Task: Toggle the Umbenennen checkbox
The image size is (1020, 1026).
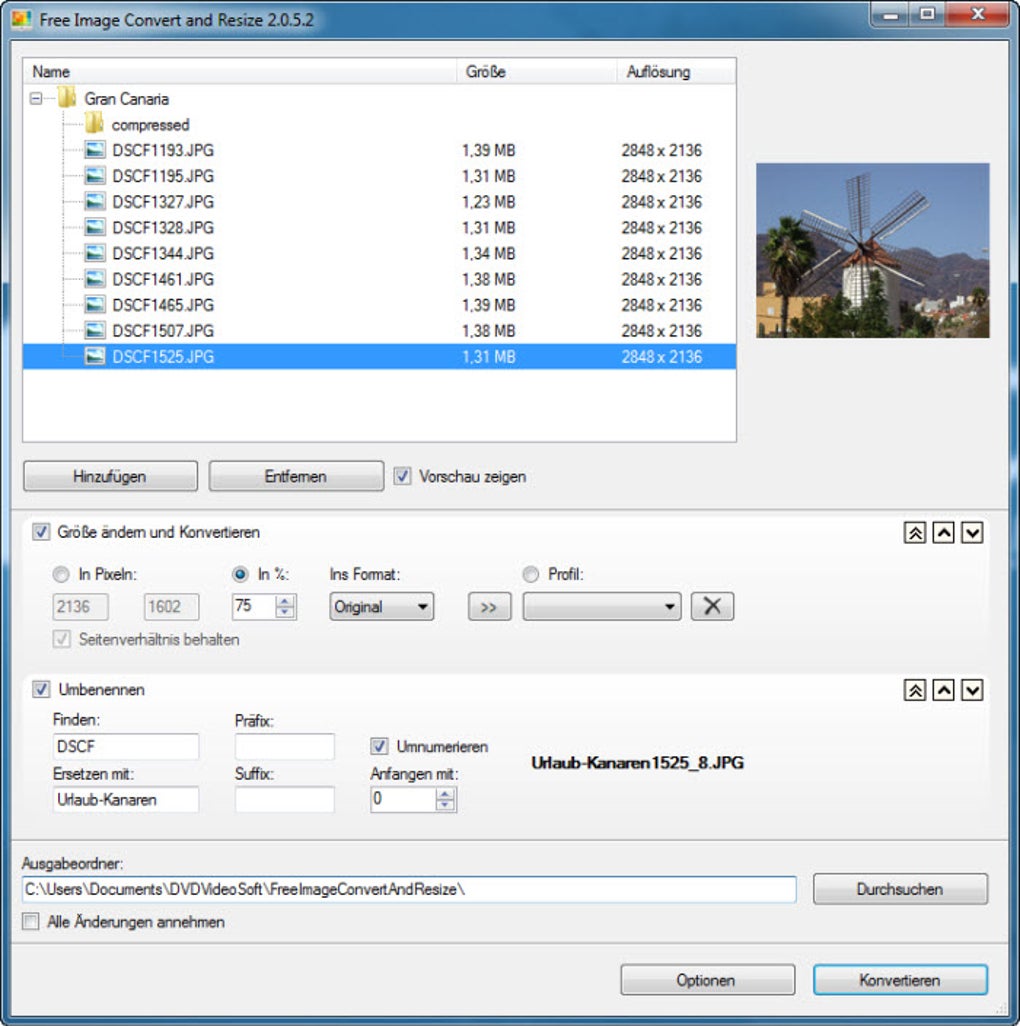Action: click(x=41, y=689)
